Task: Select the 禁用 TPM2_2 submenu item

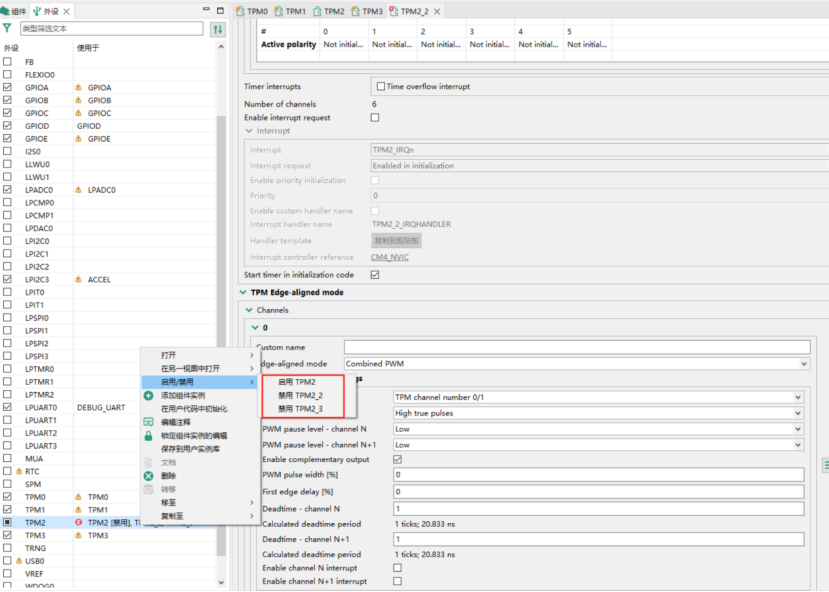Action: [300, 395]
